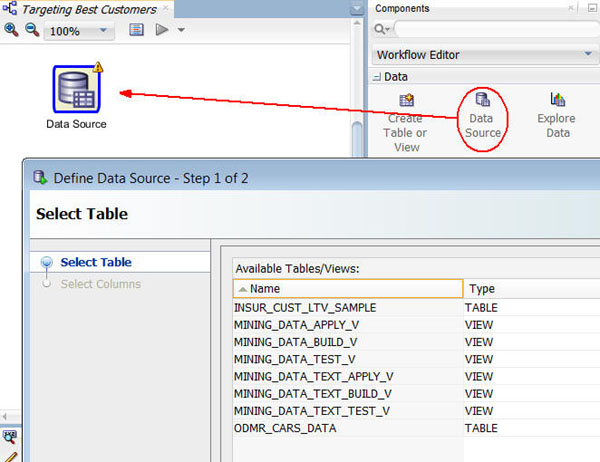Select the MINING_DATA_TEXT_TEST_V view row

coord(416,411)
